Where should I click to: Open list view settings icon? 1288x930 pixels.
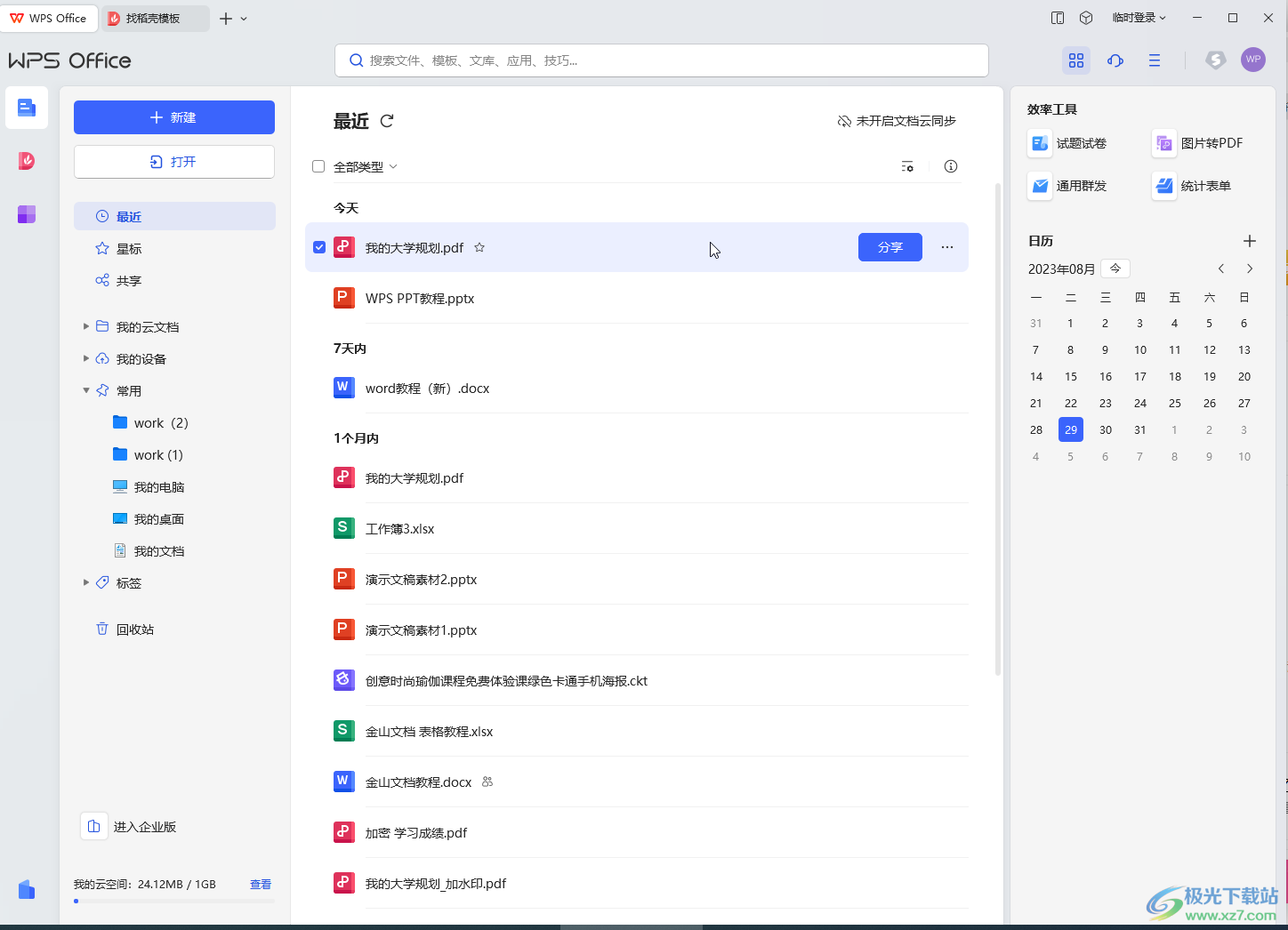click(907, 166)
